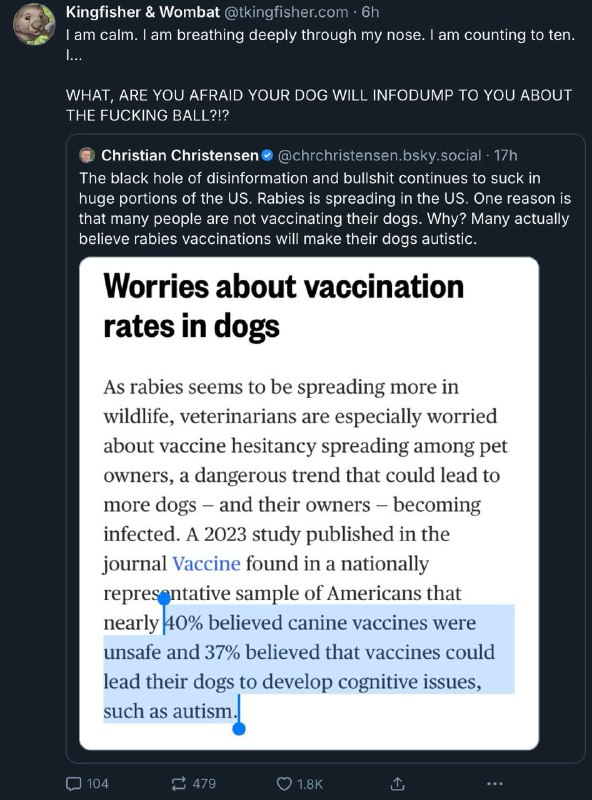Open the @chrchristensen.bsky.social handle
Viewport: 592px width, 800px height.
tap(379, 155)
